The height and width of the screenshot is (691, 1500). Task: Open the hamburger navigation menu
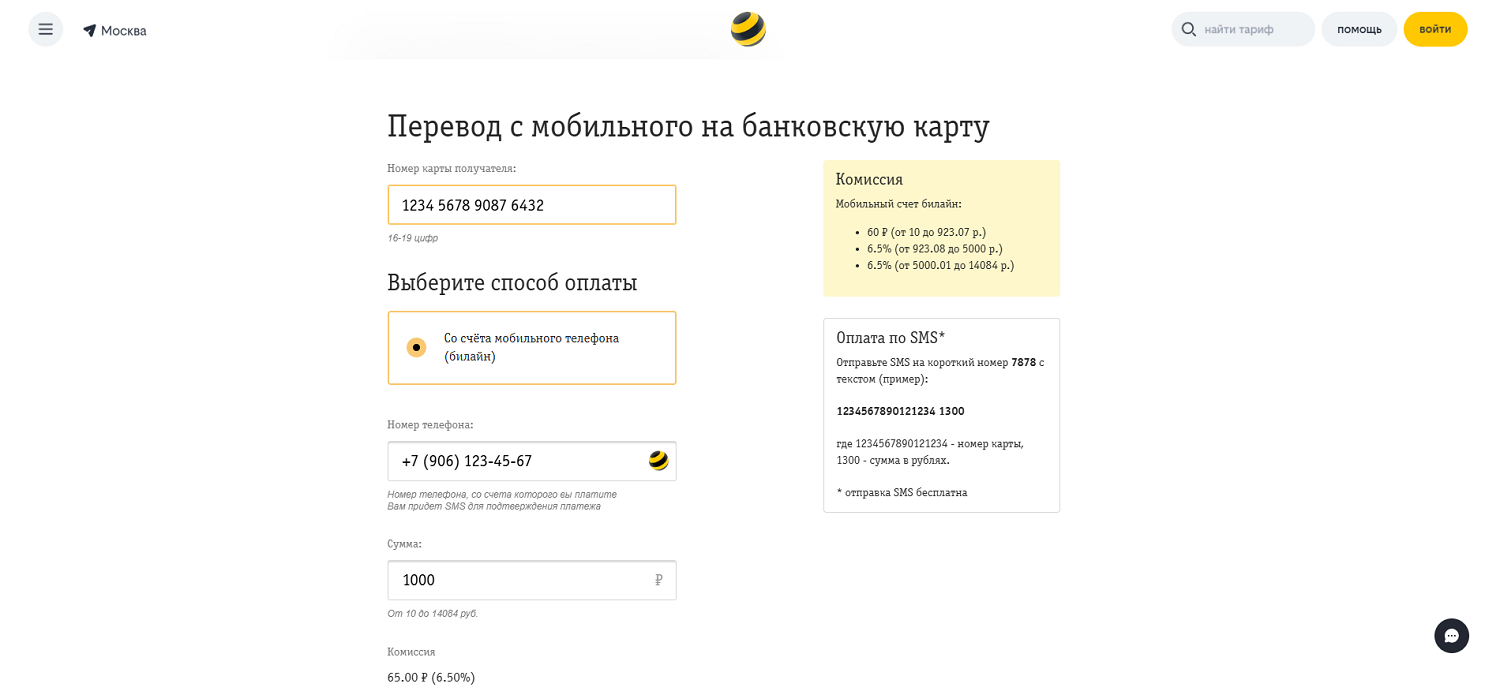(x=45, y=29)
